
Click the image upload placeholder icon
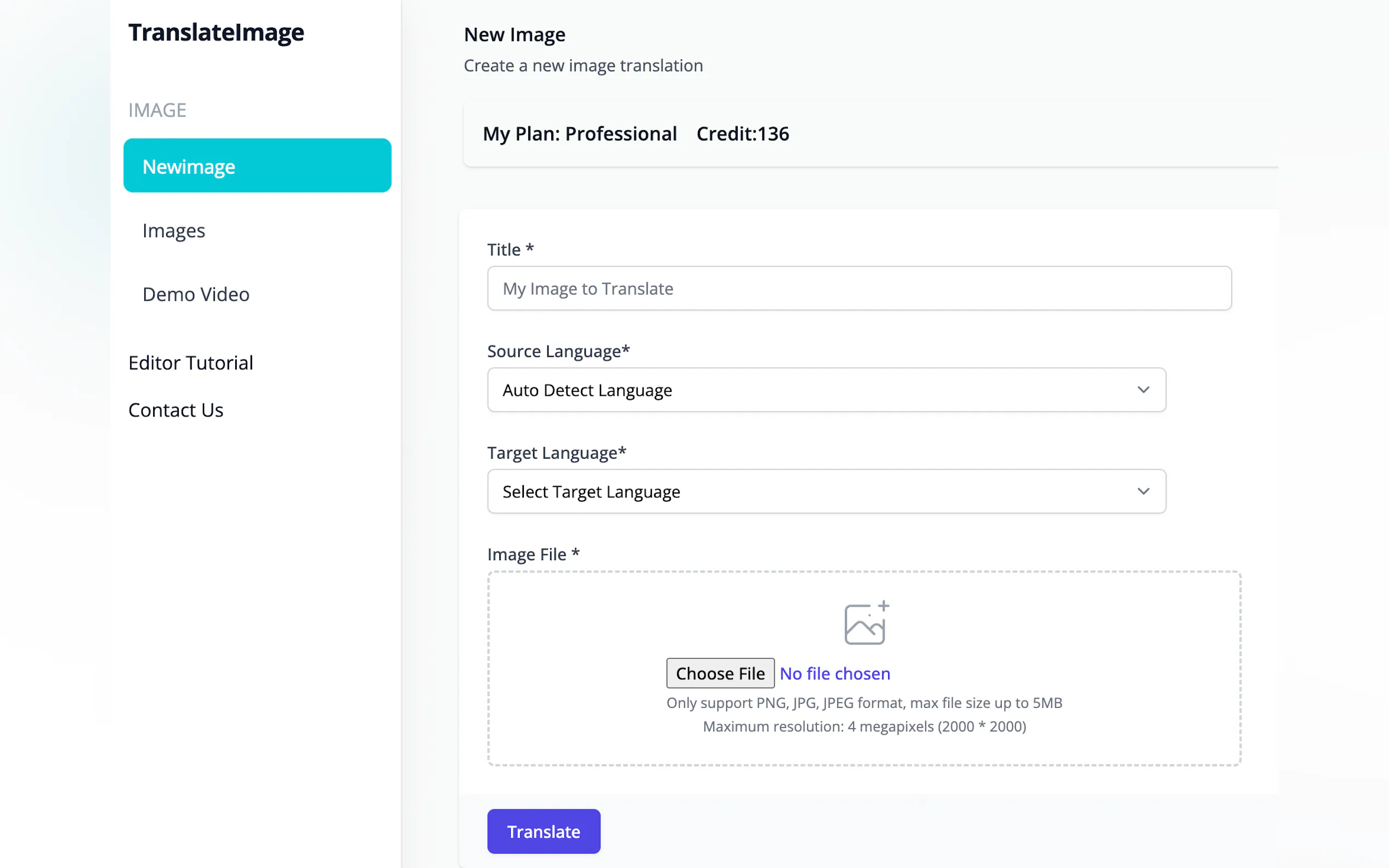click(x=865, y=623)
